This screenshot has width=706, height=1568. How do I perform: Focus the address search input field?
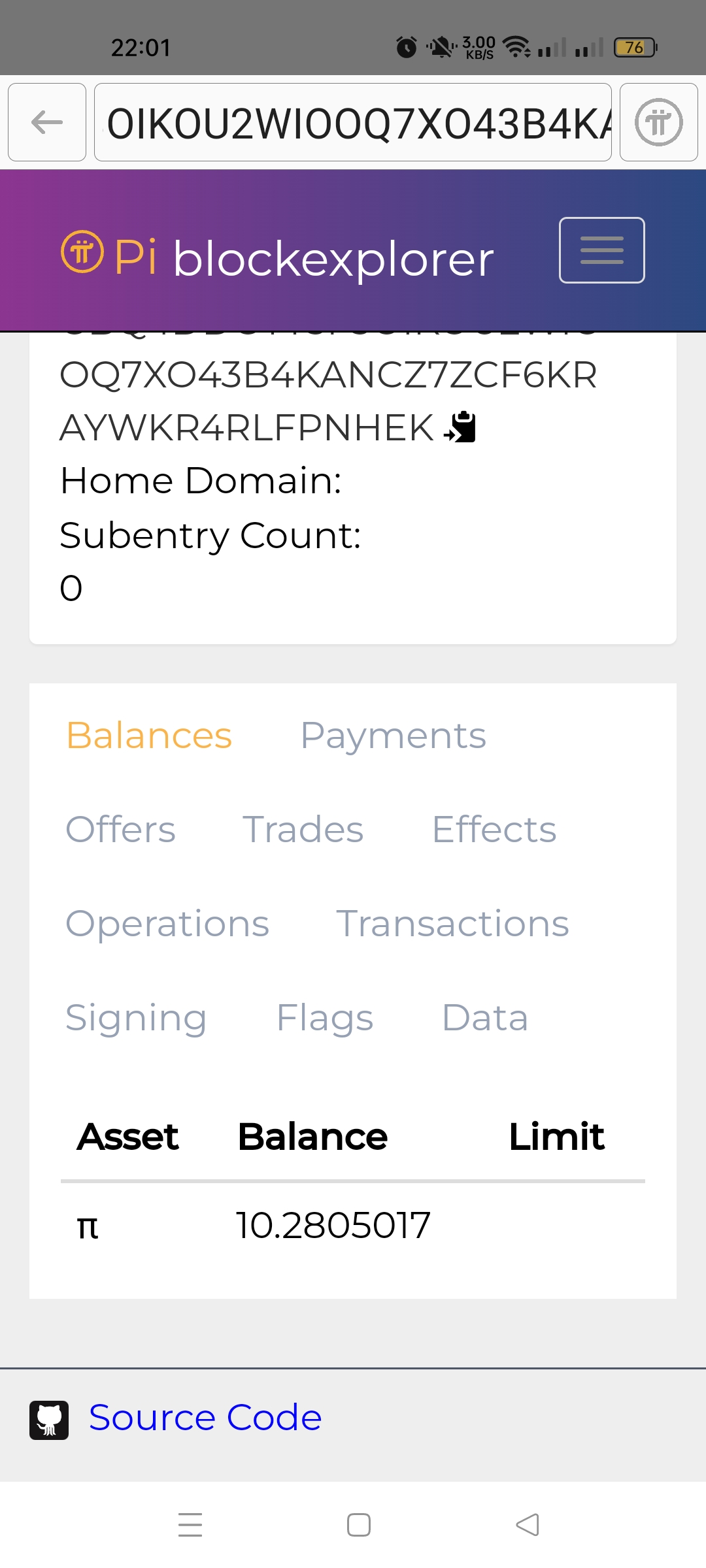[x=353, y=122]
